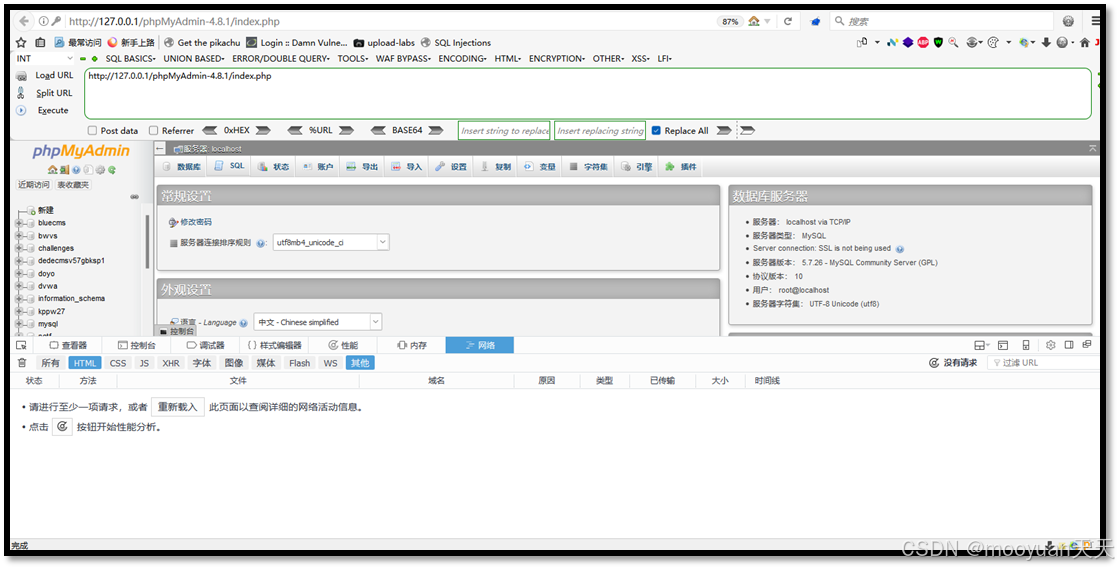Click the black shield W extension icon

pos(938,42)
